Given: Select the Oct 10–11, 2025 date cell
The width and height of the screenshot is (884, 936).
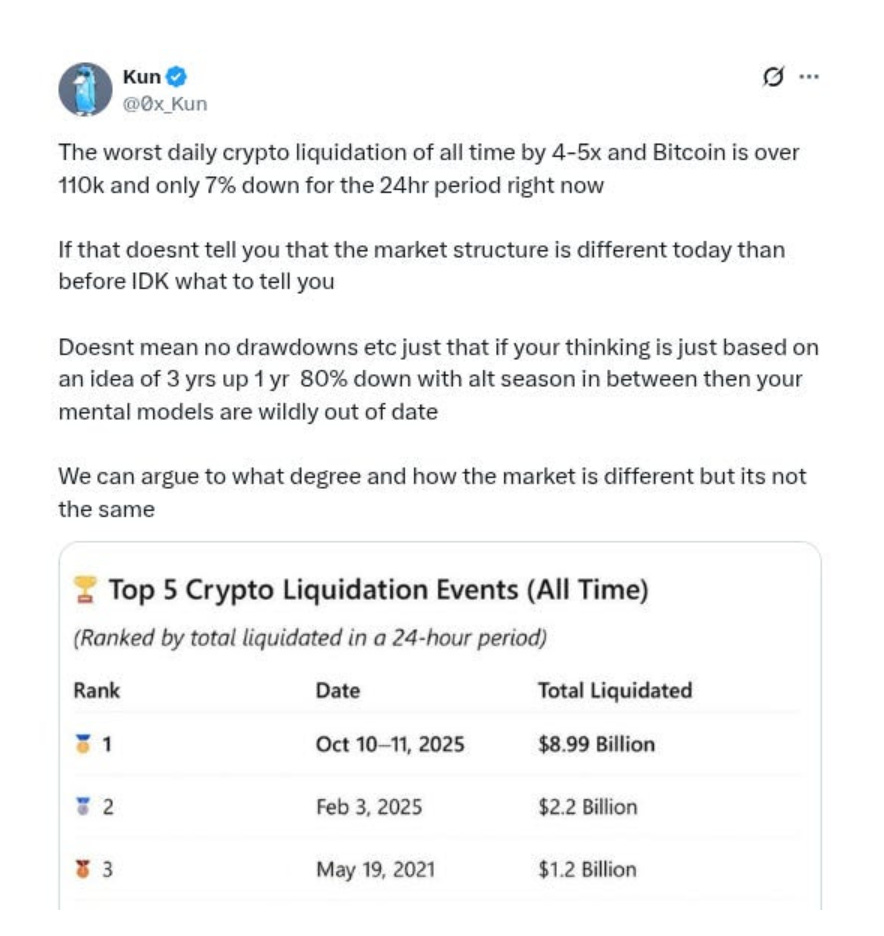Looking at the screenshot, I should tap(390, 744).
